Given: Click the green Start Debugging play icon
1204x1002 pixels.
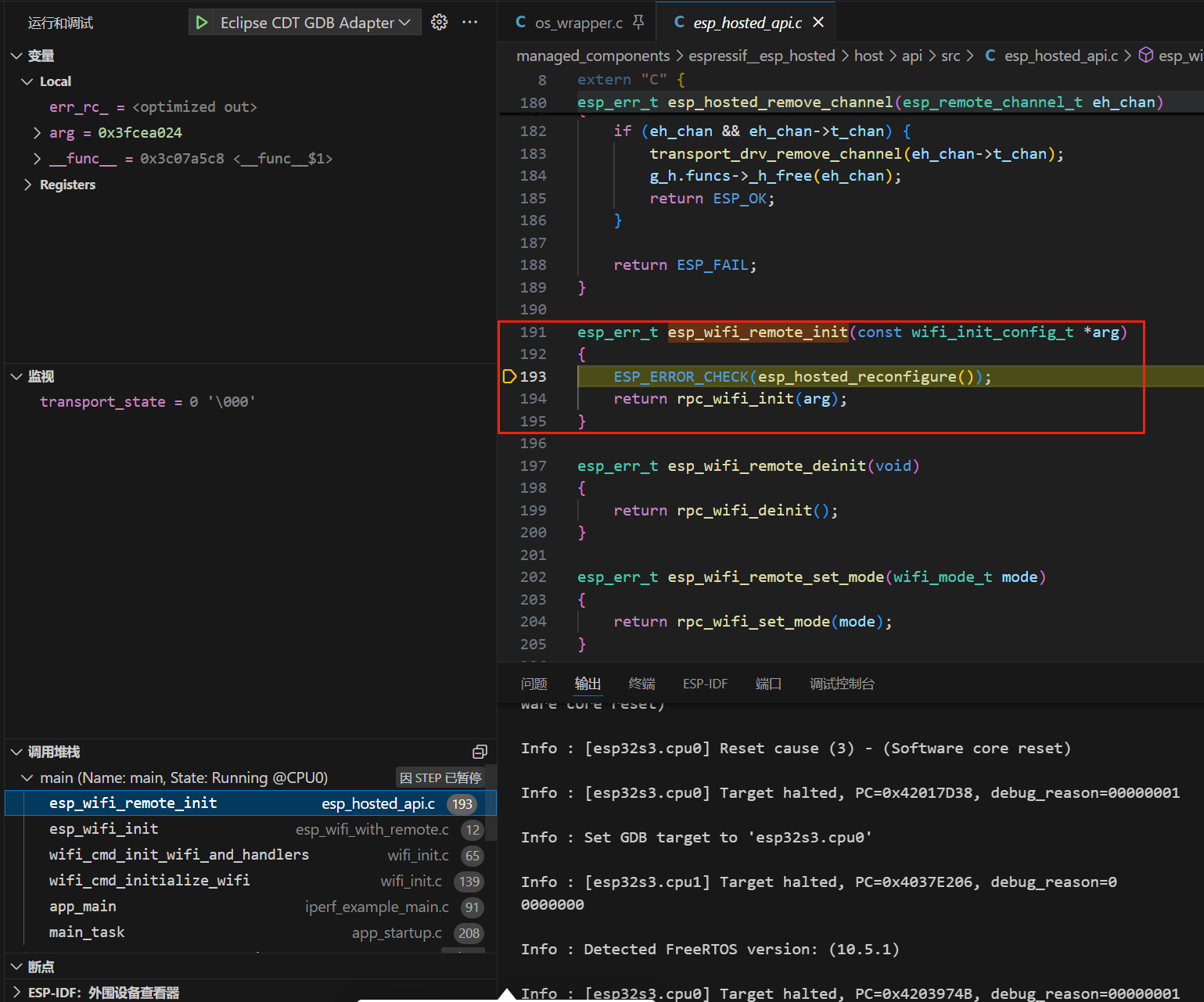Looking at the screenshot, I should (x=202, y=23).
